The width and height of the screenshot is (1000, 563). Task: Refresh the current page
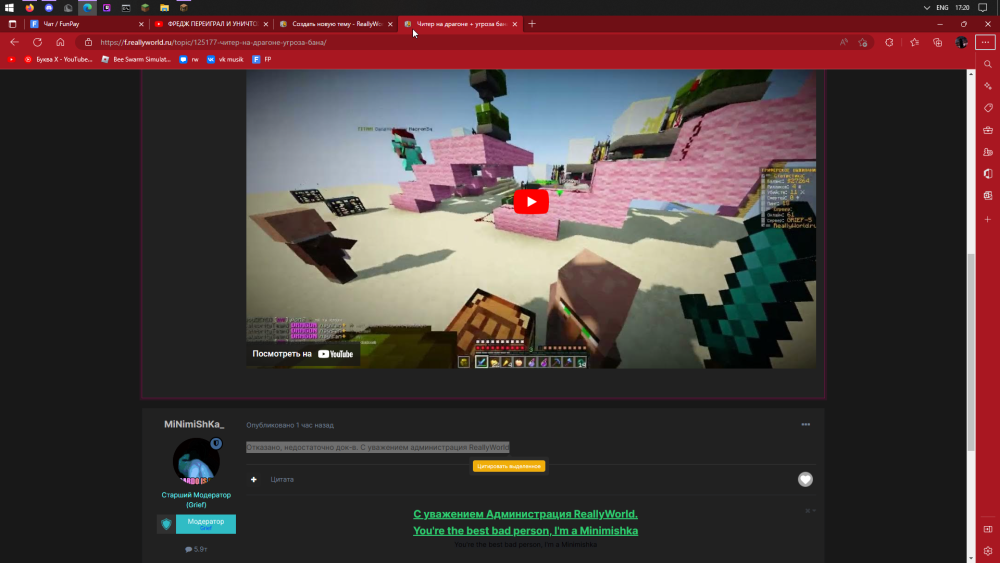point(37,42)
